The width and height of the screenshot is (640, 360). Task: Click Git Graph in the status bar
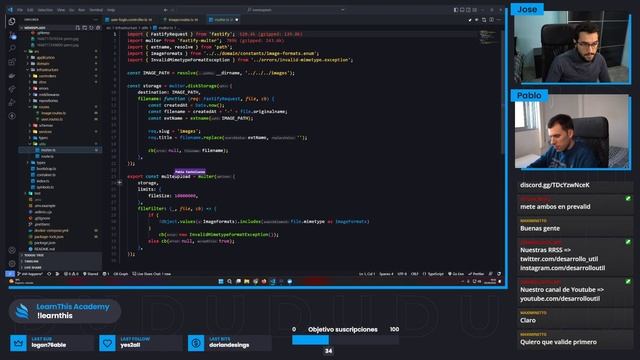coord(121,274)
